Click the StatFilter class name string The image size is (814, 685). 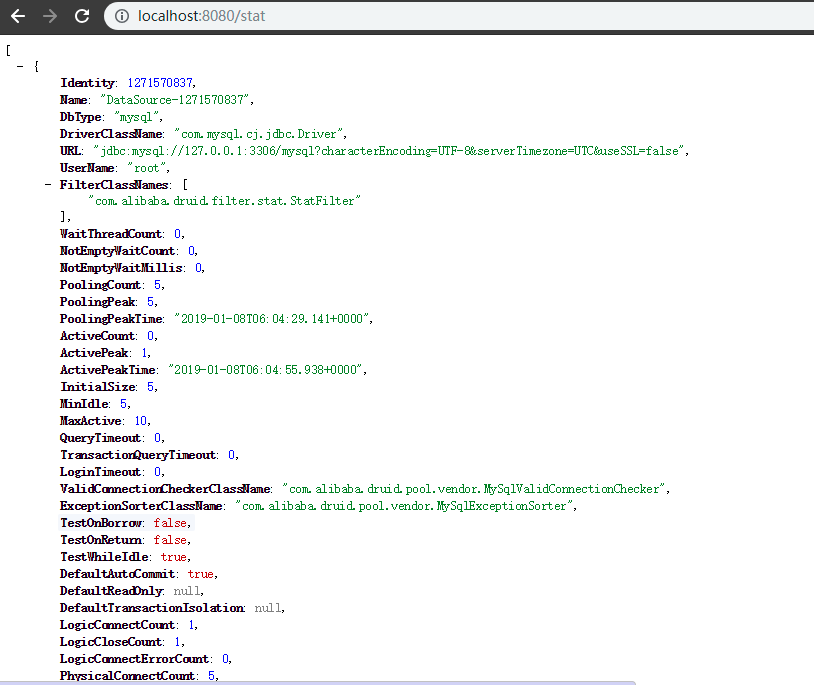tap(224, 201)
